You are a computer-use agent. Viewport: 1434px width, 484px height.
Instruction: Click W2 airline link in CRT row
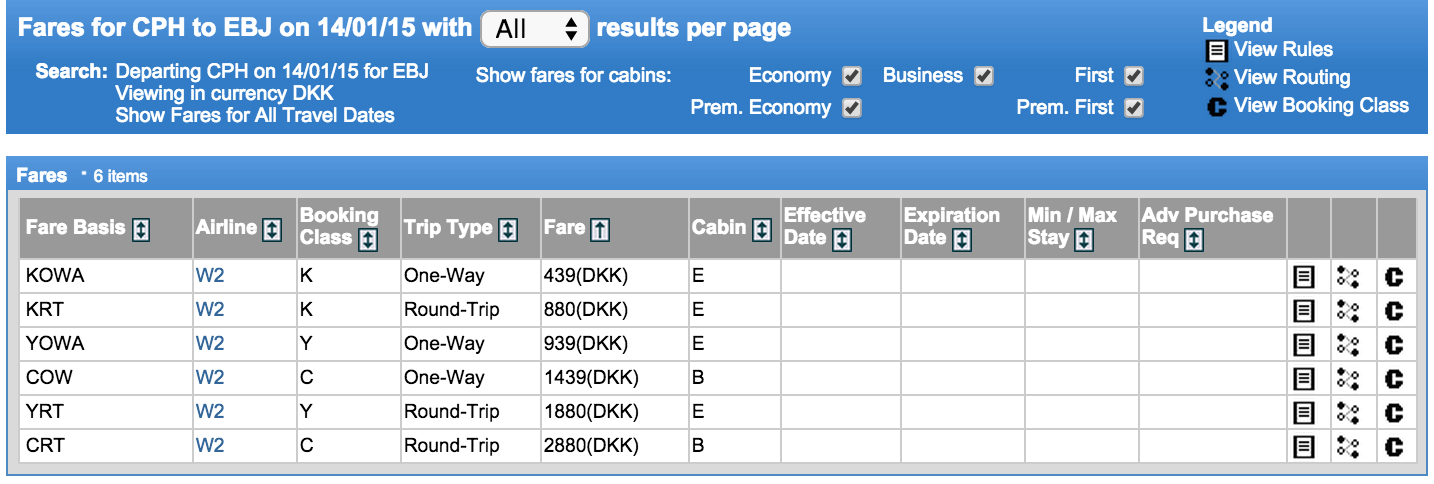tap(210, 446)
